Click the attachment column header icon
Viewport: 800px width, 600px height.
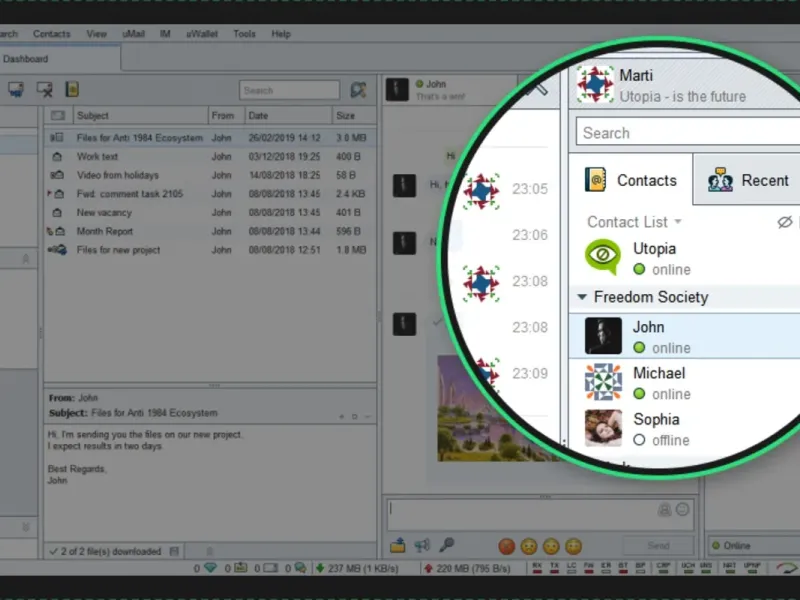click(x=58, y=115)
